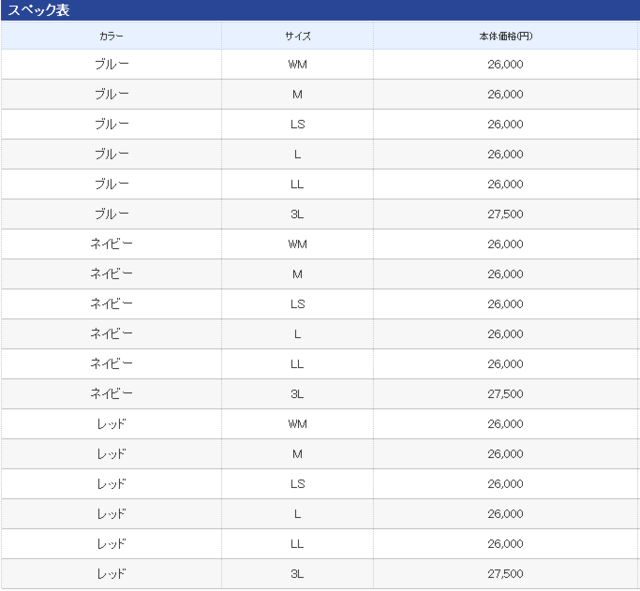Click the 26,000 price for レッド L
The height and width of the screenshot is (591, 640).
505,515
